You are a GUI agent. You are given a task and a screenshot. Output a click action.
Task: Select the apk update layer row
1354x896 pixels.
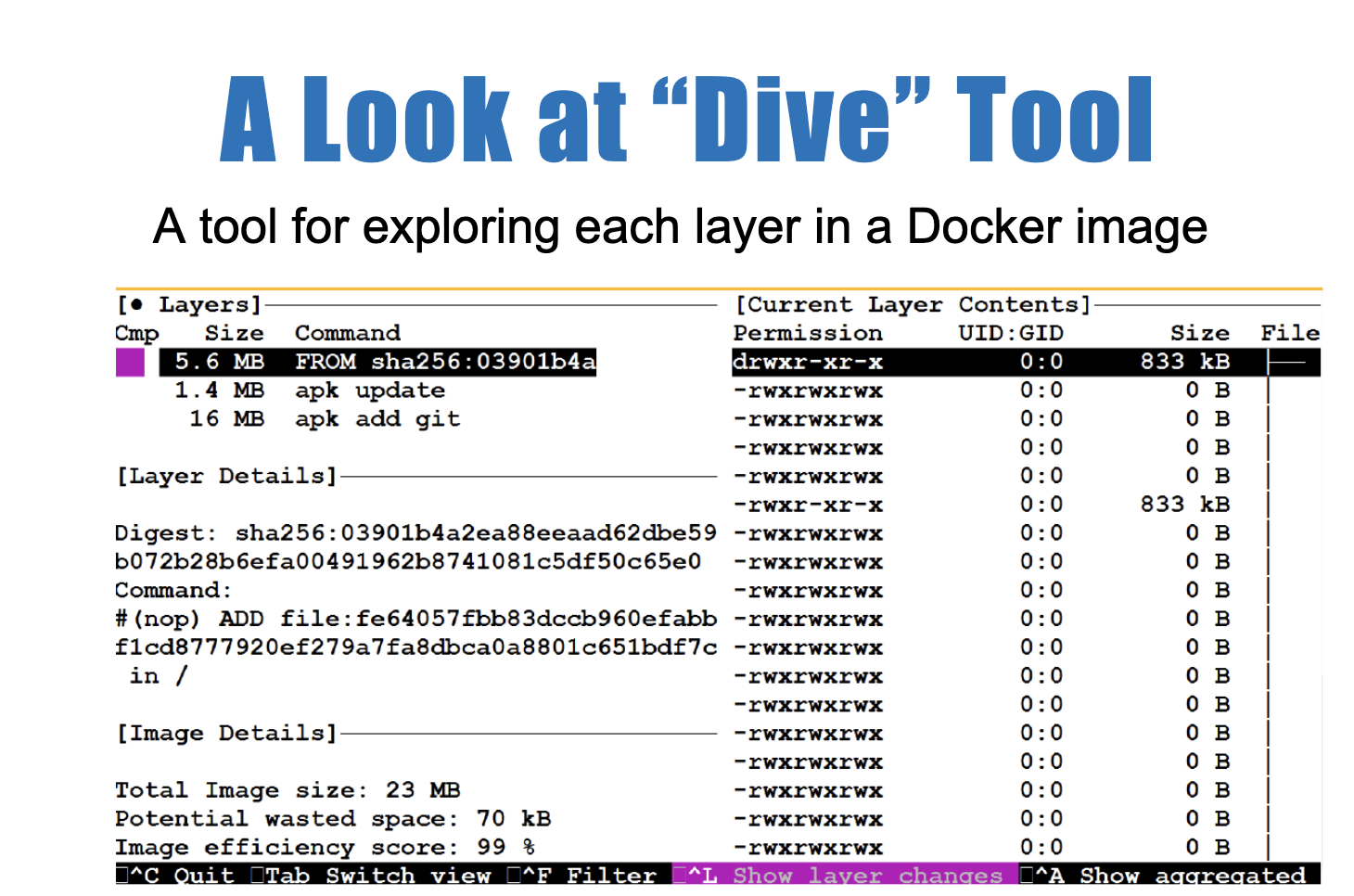(x=310, y=390)
